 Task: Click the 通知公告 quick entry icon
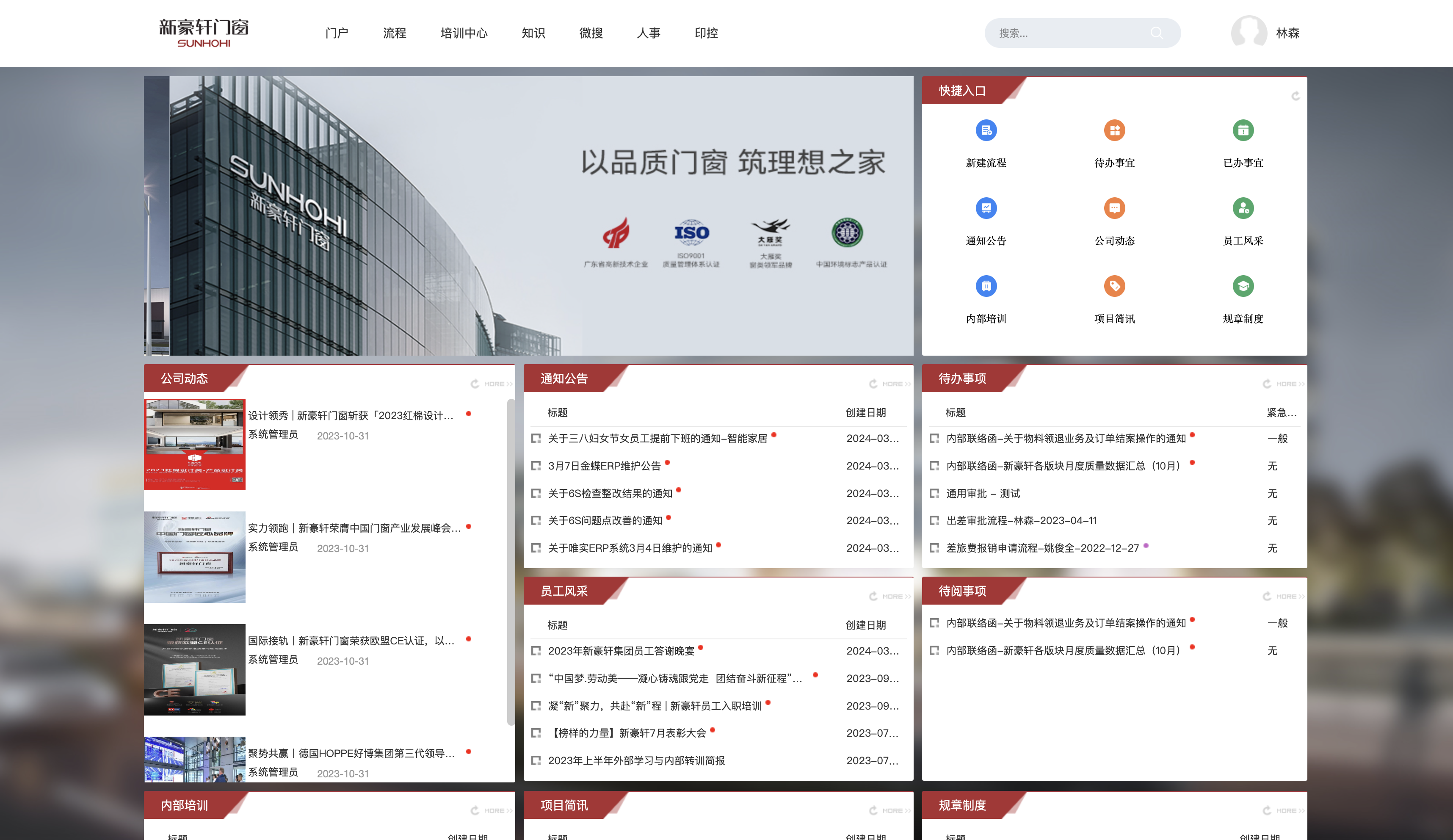[986, 208]
